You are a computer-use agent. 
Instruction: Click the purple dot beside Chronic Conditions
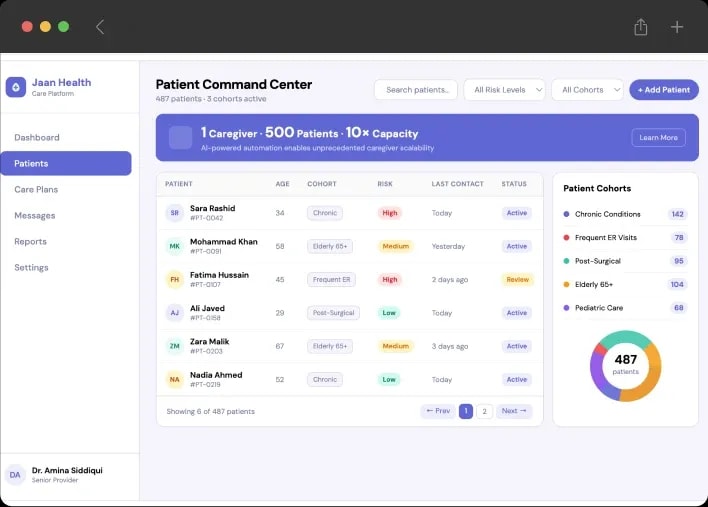click(566, 214)
